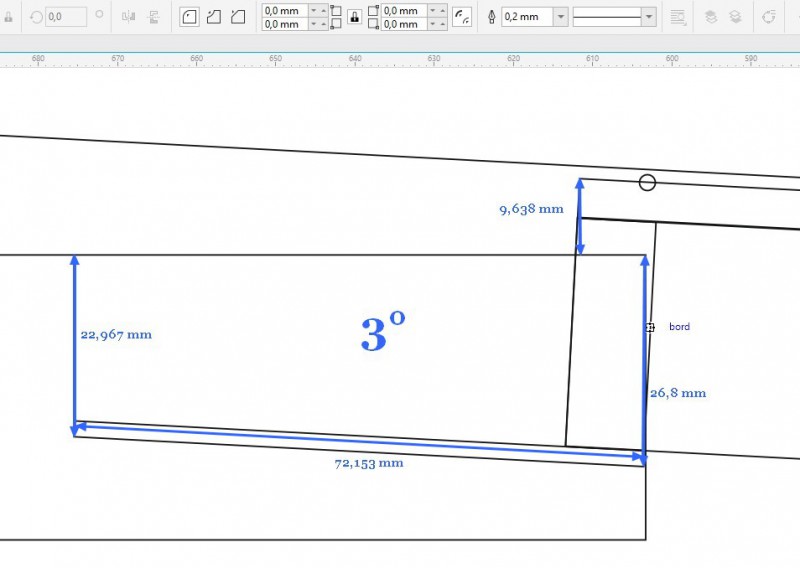Click the wrap text icon

tap(678, 17)
